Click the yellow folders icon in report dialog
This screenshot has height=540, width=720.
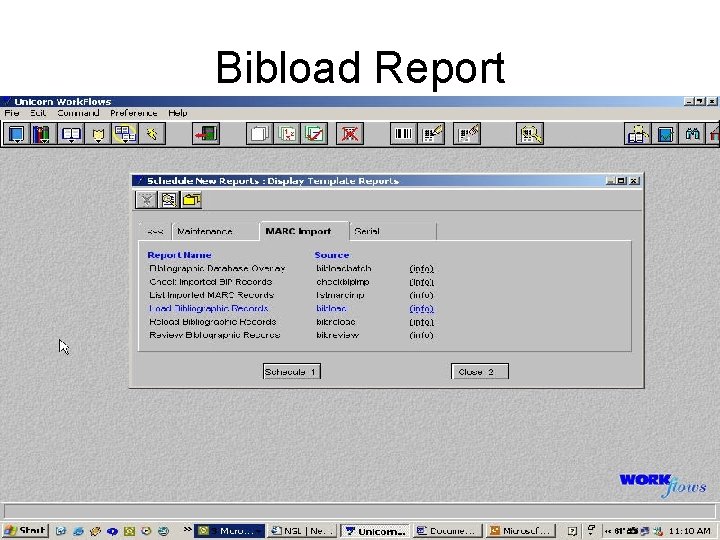tap(191, 200)
